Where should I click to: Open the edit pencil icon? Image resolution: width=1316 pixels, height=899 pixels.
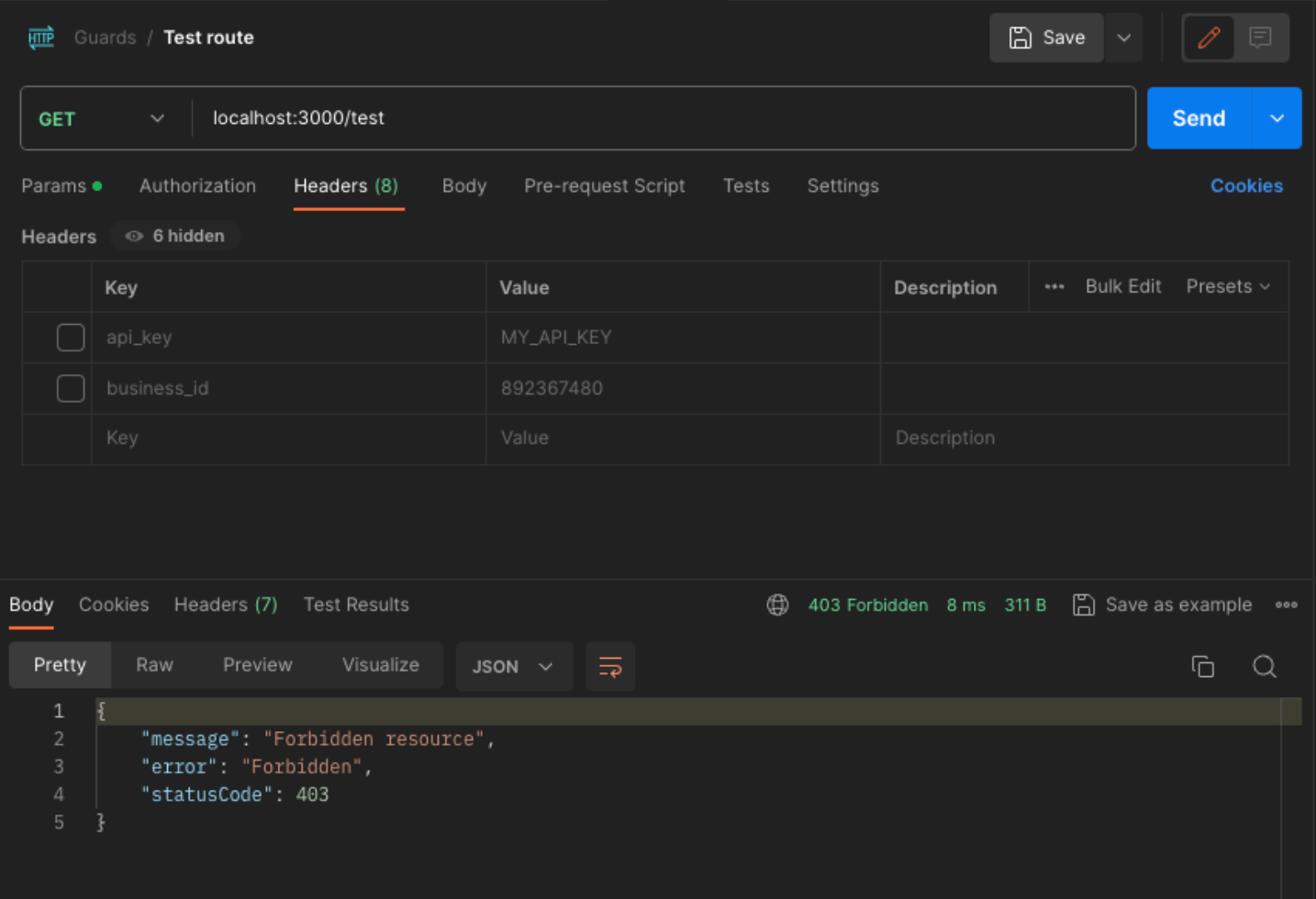tap(1209, 38)
